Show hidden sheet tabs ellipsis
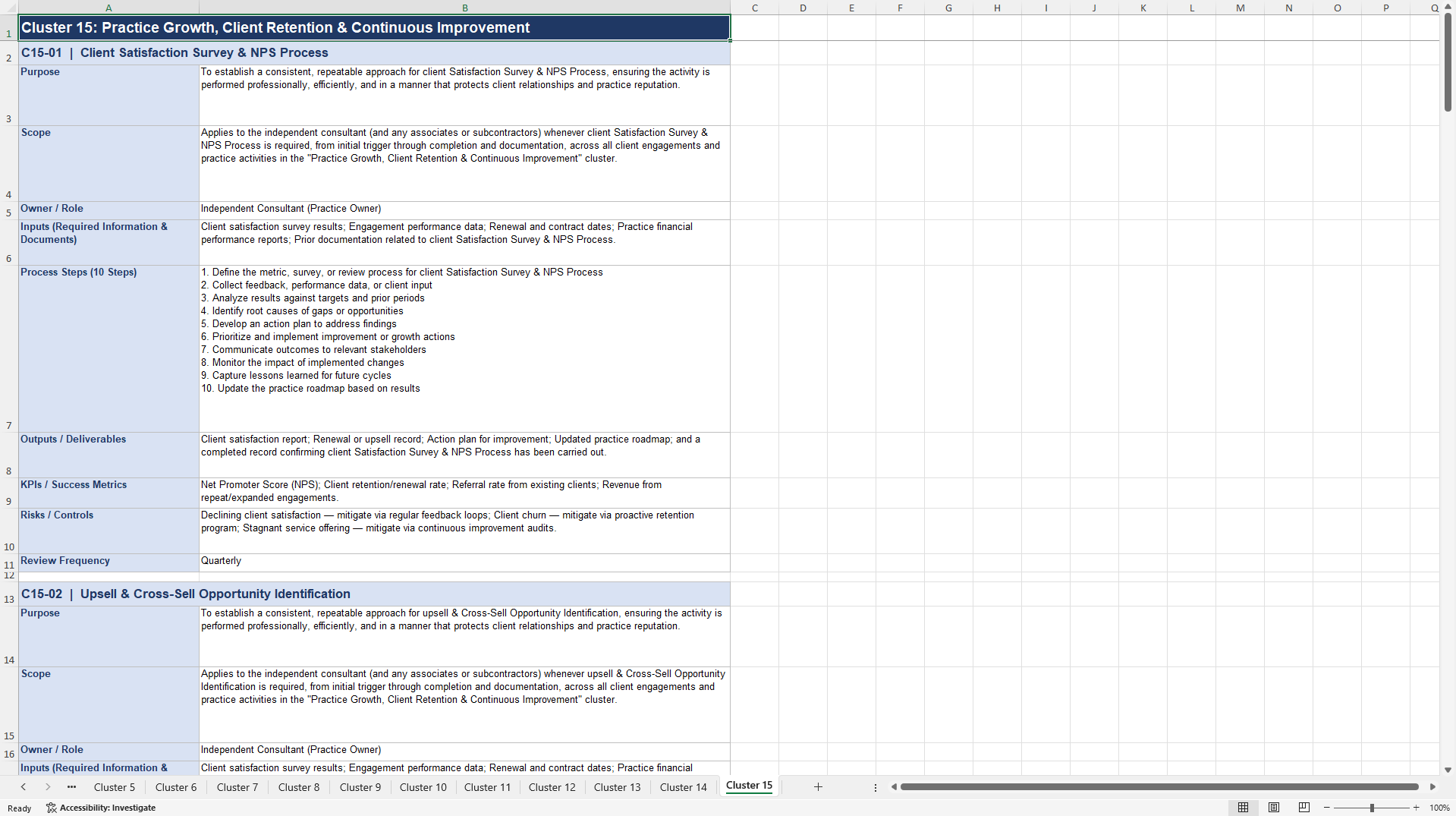Image resolution: width=1456 pixels, height=816 pixels. (x=72, y=787)
